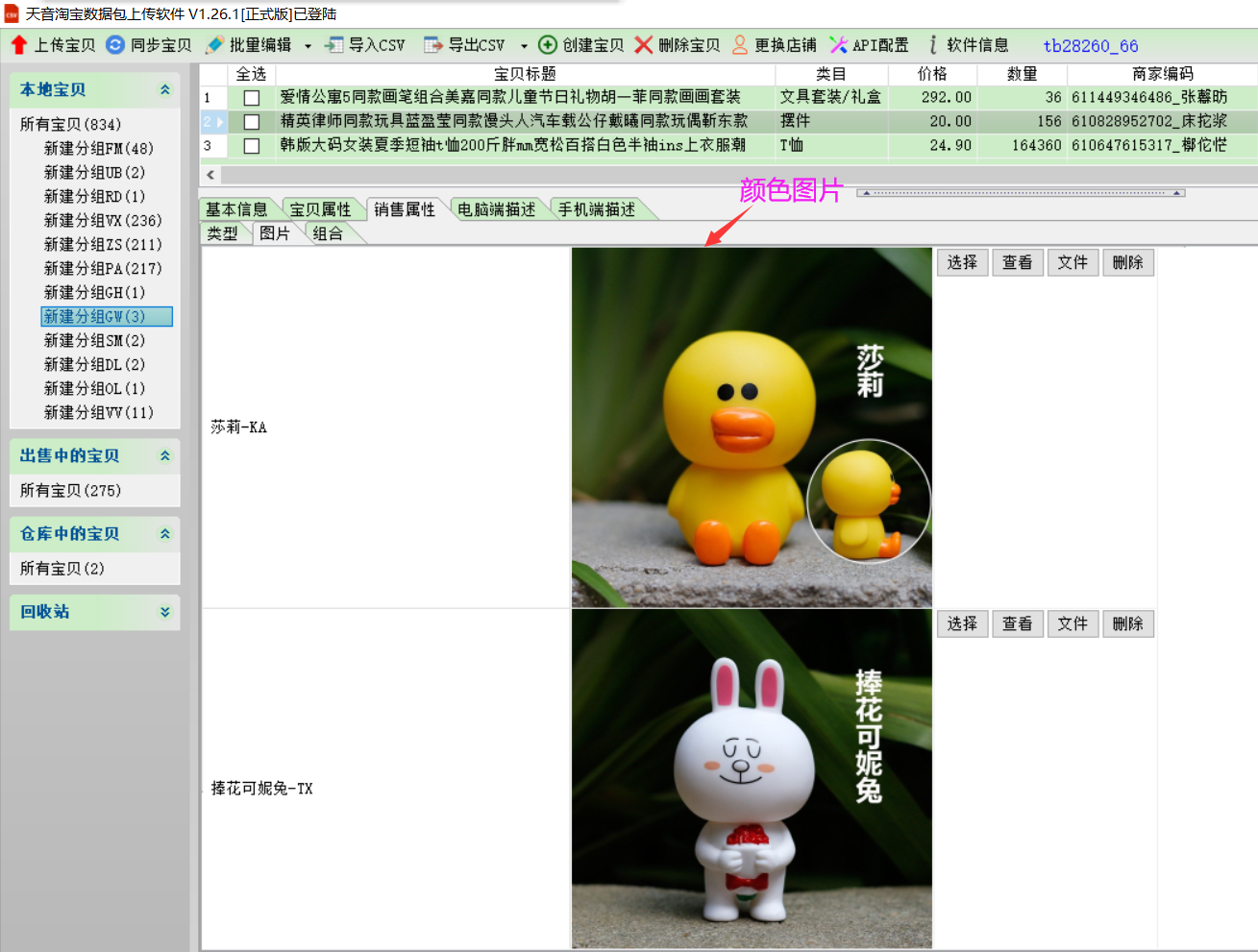
Task: Expand the 回收站 panel
Action: pyautogui.click(x=165, y=612)
